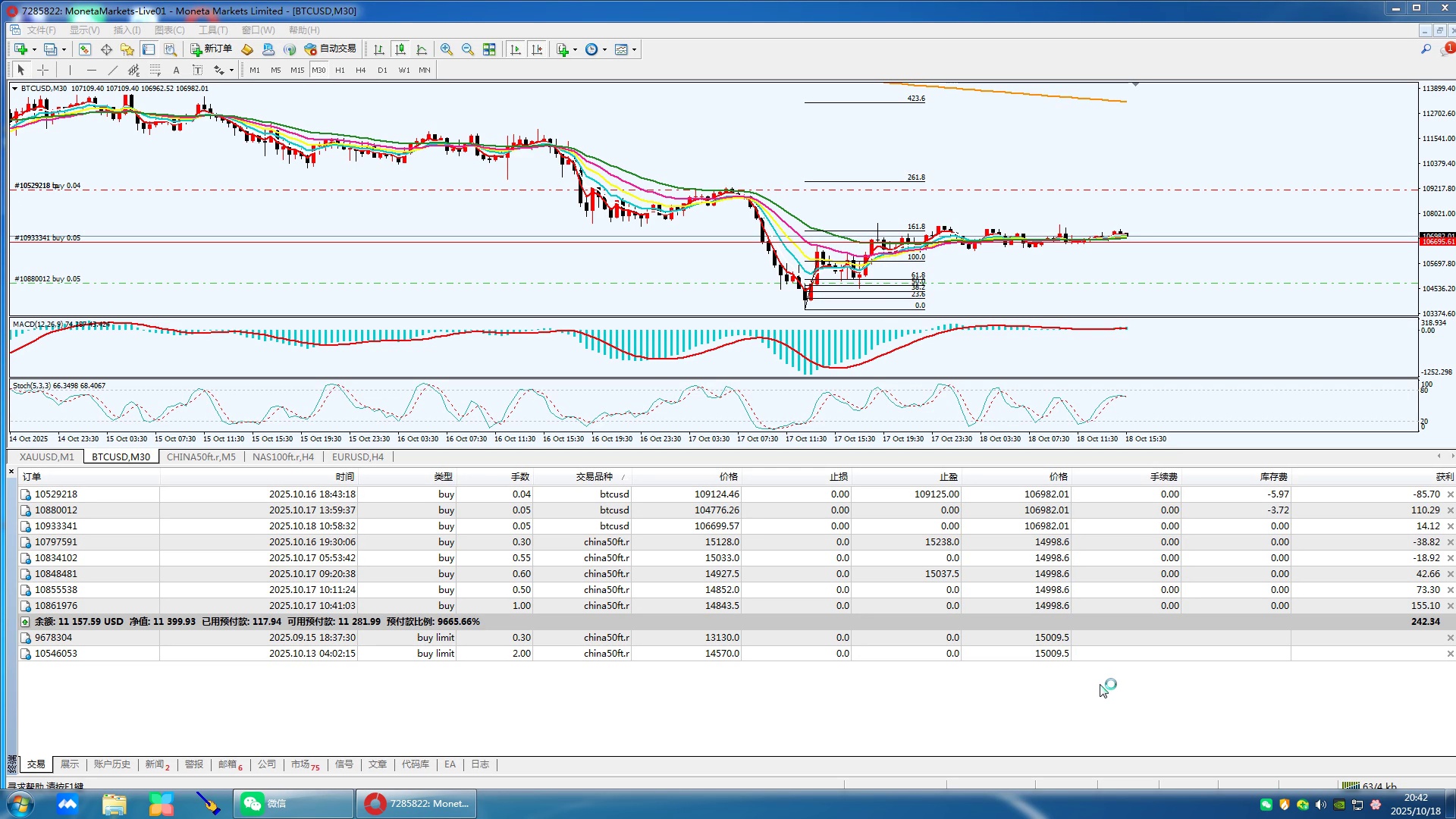Screen dimensions: 1456x819
Task: Open the periodicity clock dropdown arrow
Action: click(604, 50)
